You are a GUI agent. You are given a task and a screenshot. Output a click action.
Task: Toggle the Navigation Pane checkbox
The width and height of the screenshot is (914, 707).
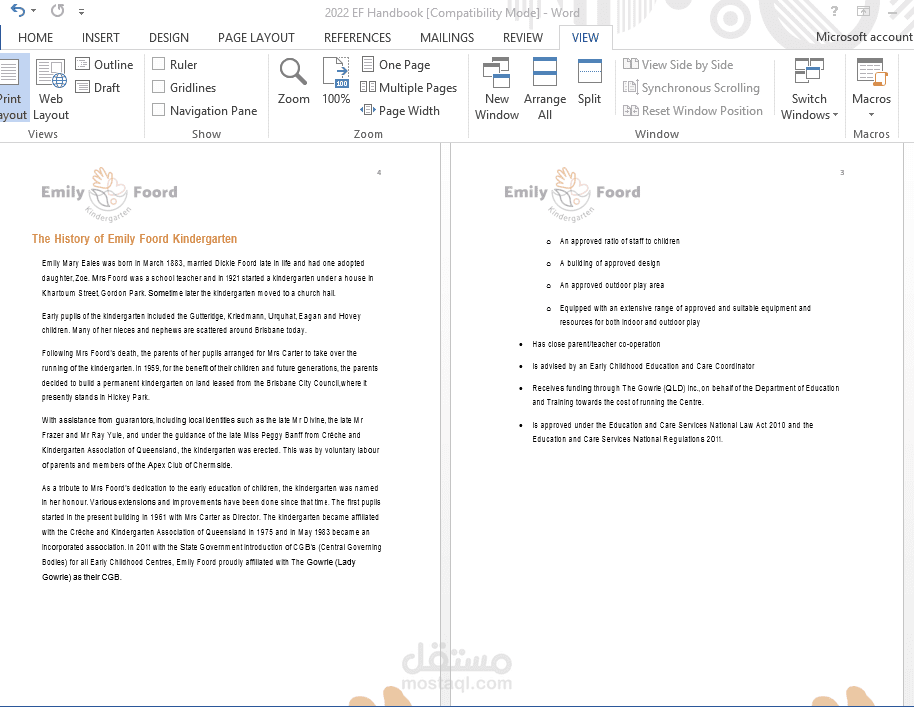[x=159, y=110]
